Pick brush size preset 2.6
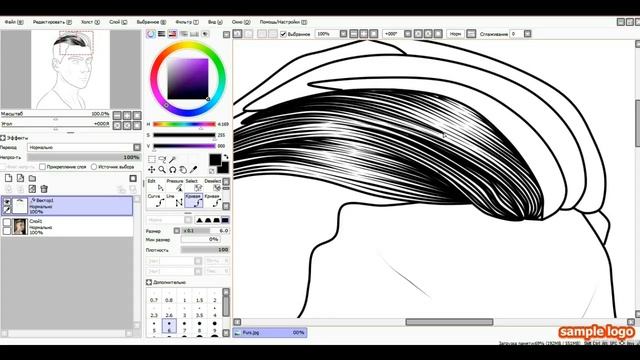The height and width of the screenshot is (360, 640). [x=169, y=312]
